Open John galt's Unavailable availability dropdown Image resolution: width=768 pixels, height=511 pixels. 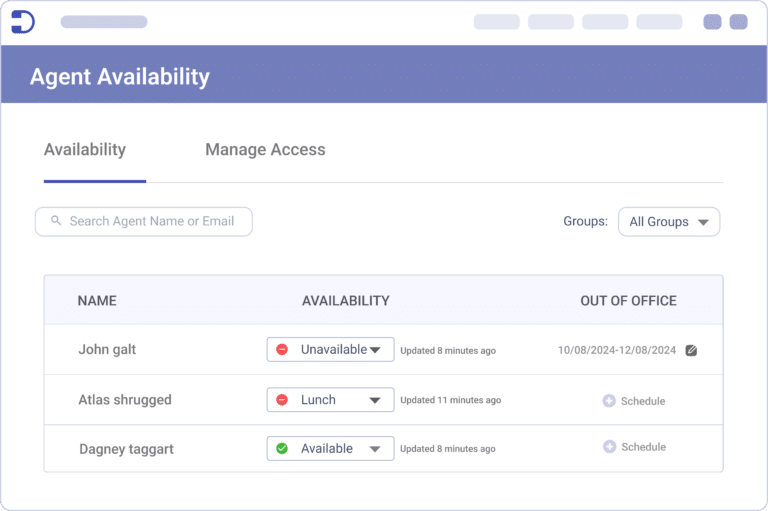[330, 350]
